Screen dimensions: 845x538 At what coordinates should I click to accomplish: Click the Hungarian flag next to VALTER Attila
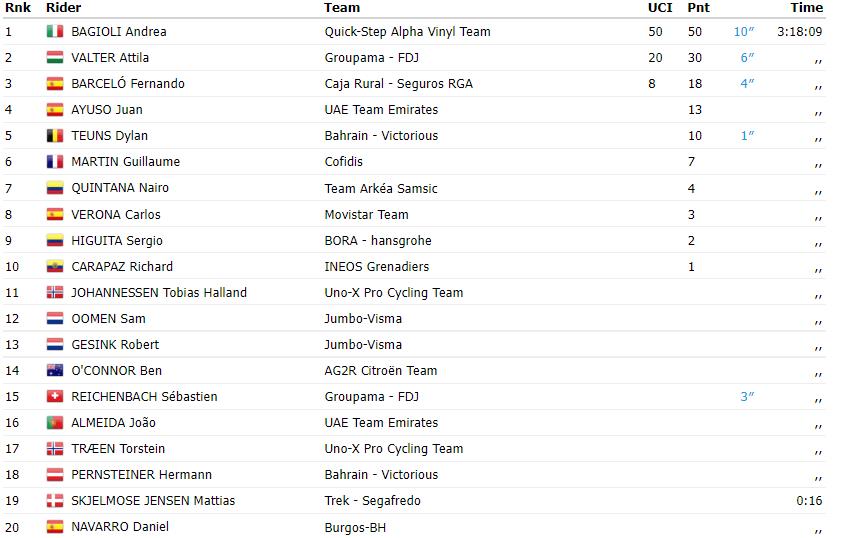[54, 57]
